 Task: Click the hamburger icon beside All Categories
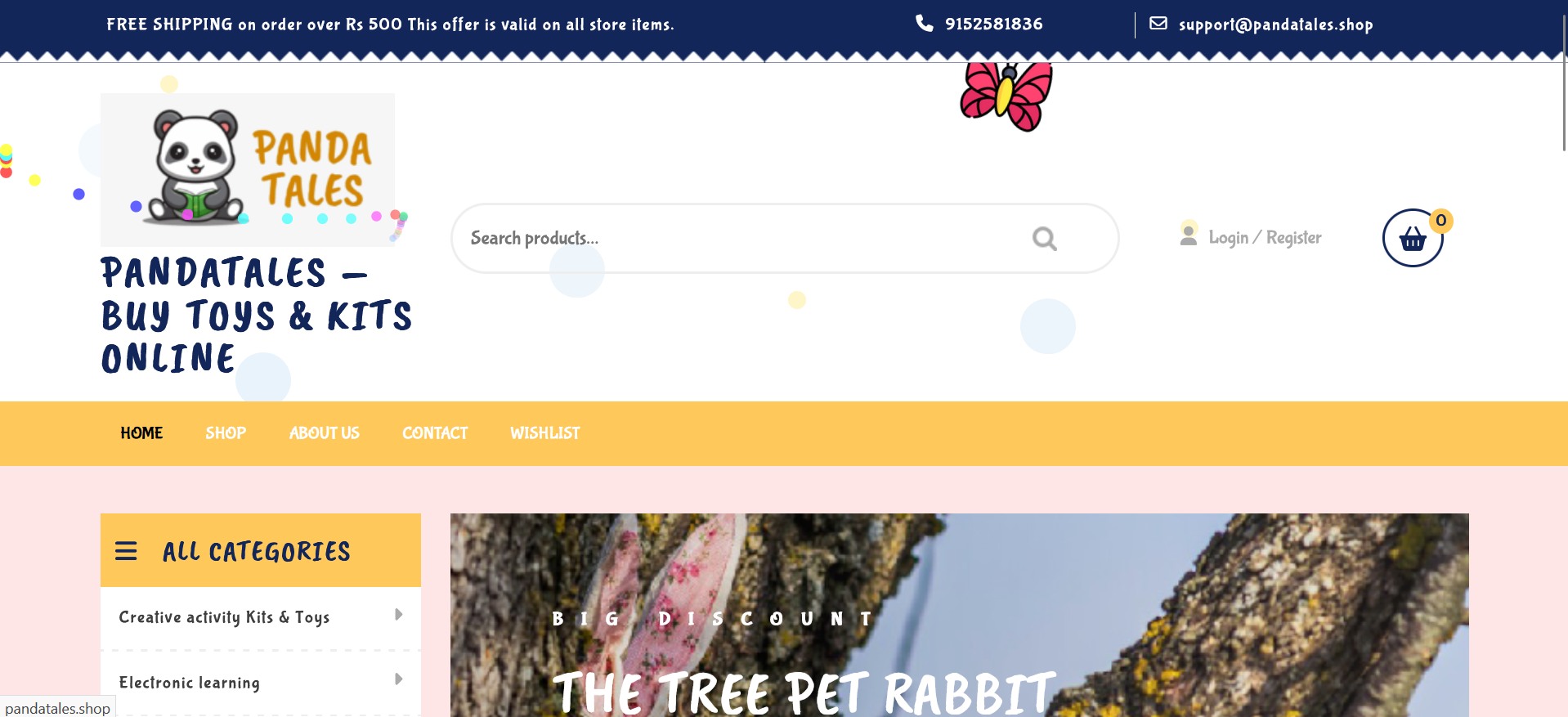[126, 551]
